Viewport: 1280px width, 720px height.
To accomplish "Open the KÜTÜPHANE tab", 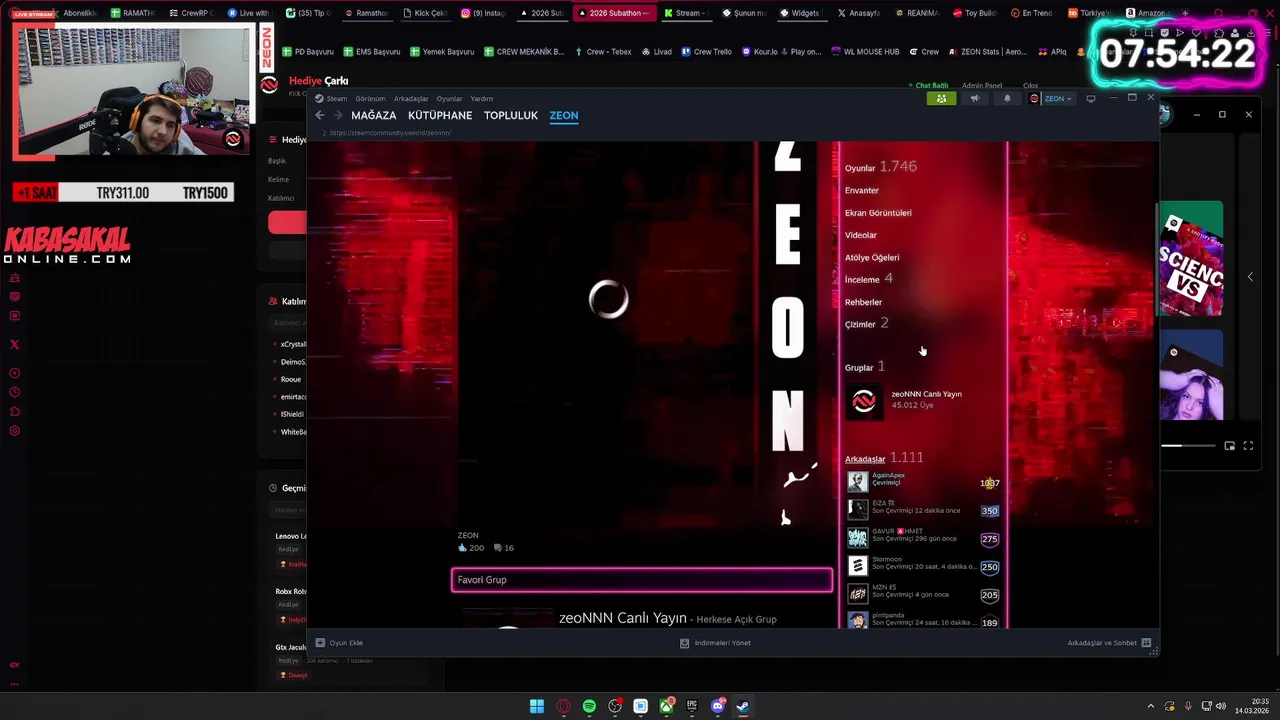I will (440, 115).
